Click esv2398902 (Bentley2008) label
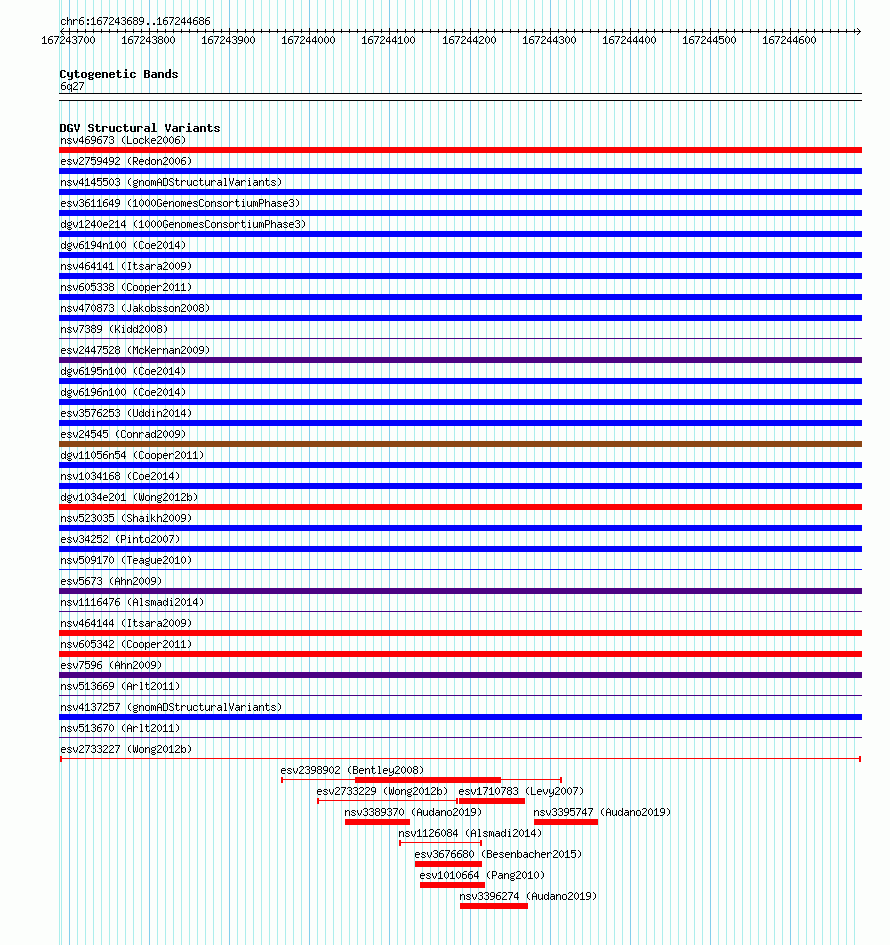 353,771
